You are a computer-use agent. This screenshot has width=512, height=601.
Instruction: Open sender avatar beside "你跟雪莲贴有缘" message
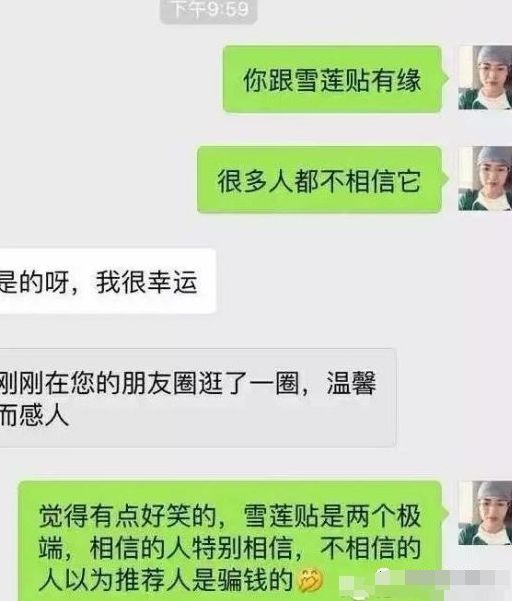[x=485, y=77]
